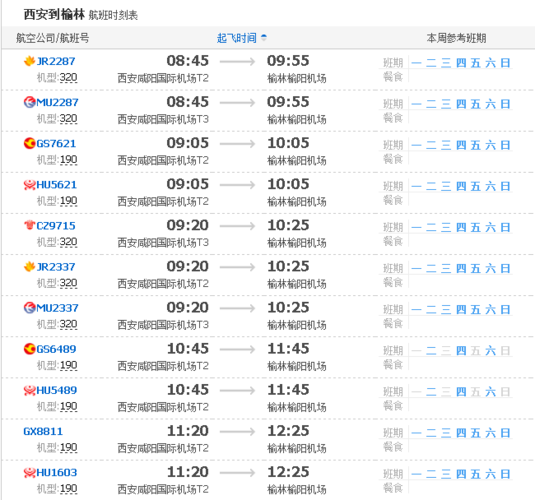Click arrival time 09:55 of MU2287

tap(288, 102)
